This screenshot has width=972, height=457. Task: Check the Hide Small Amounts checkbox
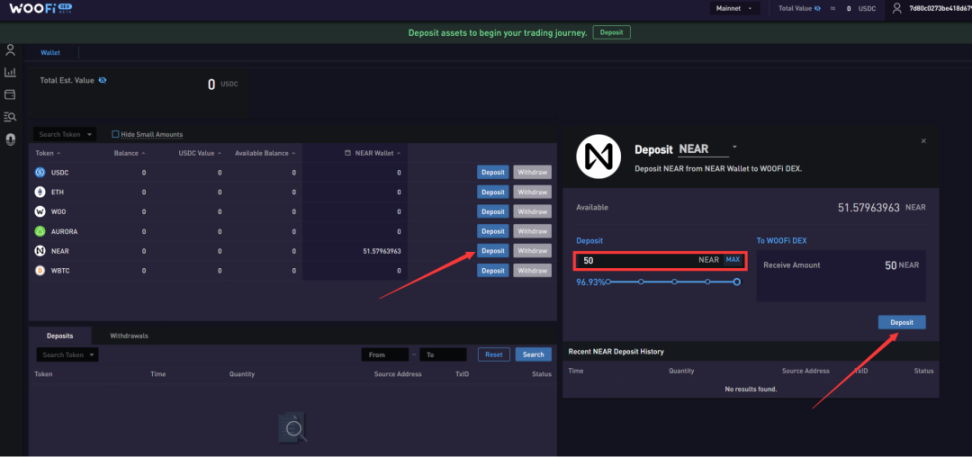click(115, 135)
